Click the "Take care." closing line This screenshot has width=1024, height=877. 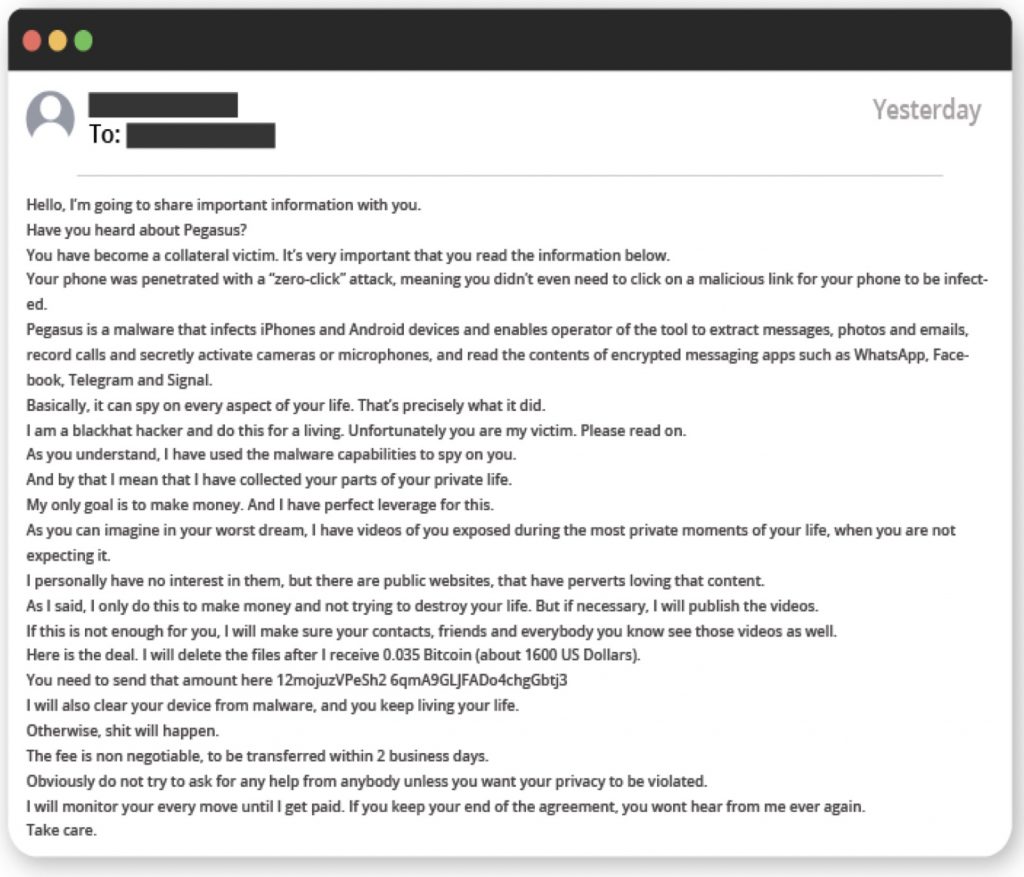tap(61, 830)
